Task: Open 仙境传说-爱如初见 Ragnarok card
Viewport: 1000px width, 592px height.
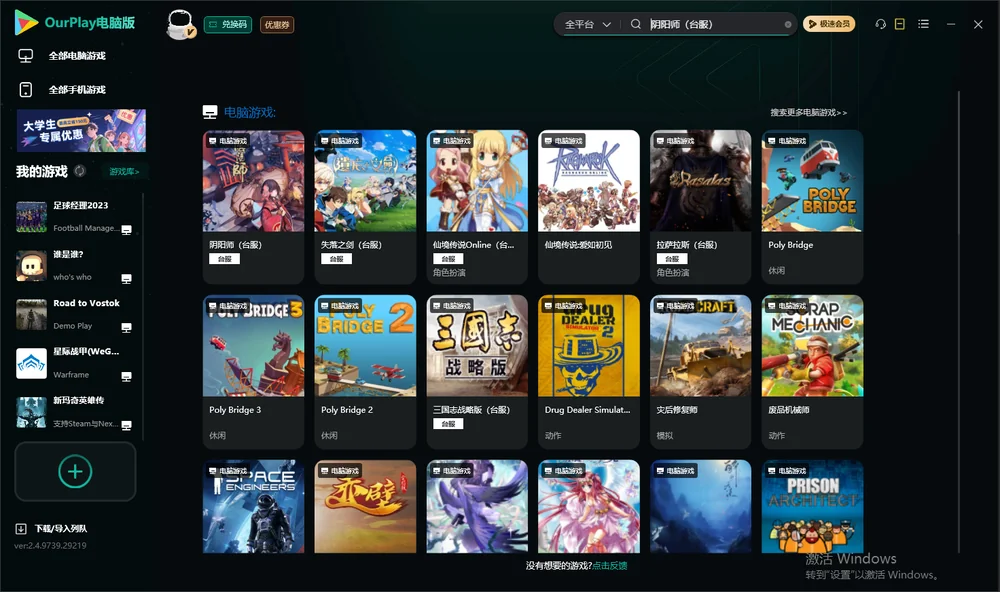Action: [x=589, y=207]
